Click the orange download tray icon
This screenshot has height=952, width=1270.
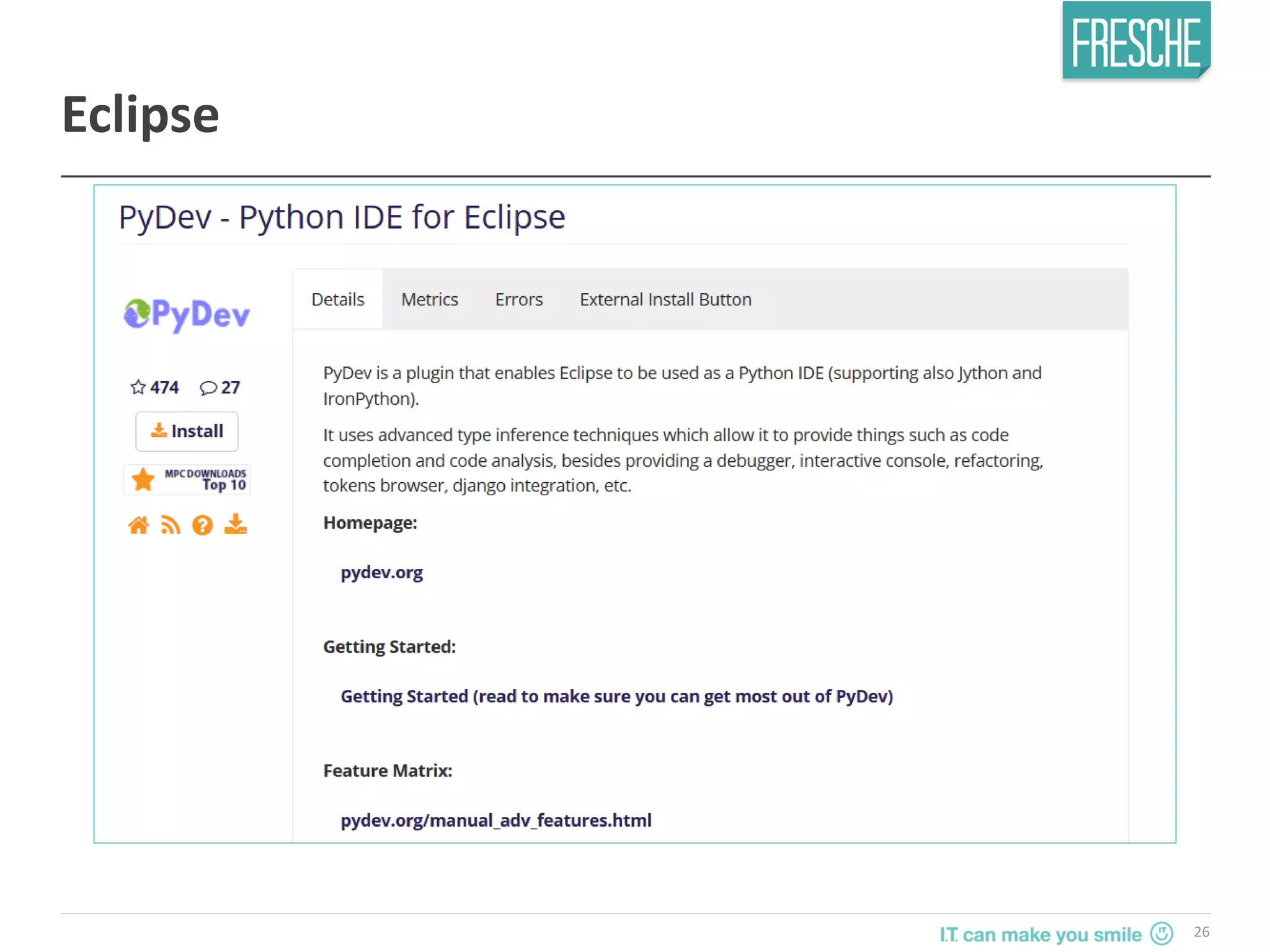(x=235, y=524)
